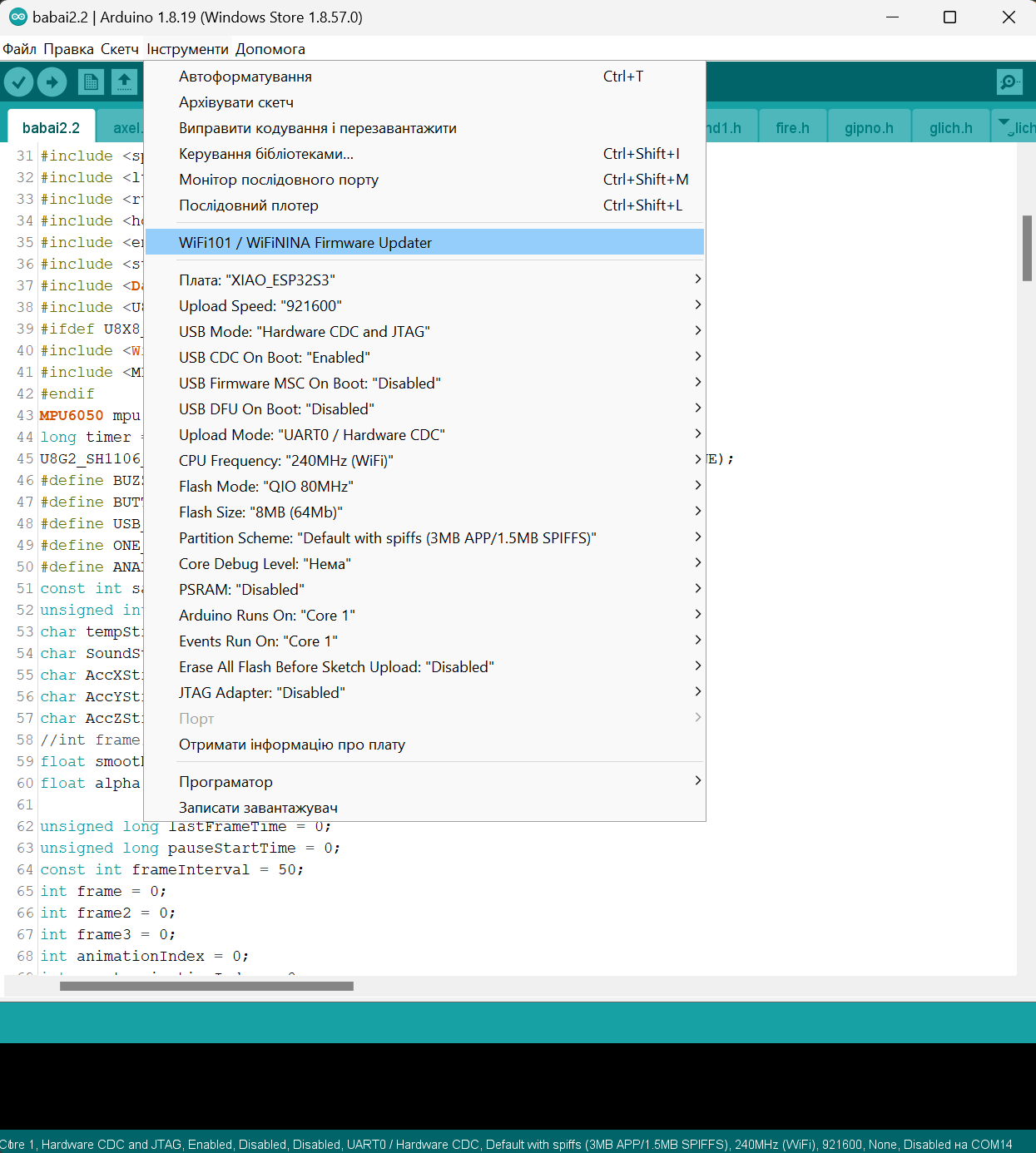This screenshot has height=1153, width=1036.
Task: Click code line 'unsigned long pauseStartTime = 0;'
Action: tap(190, 848)
